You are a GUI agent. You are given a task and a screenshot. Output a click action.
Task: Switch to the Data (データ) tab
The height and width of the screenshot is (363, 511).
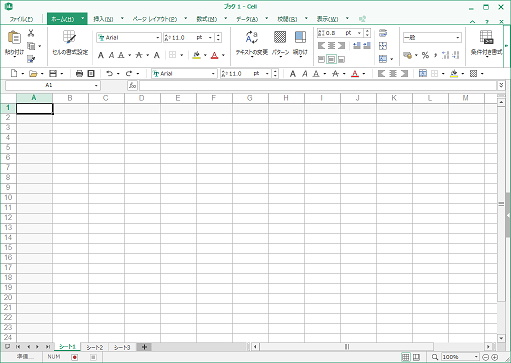pyautogui.click(x=247, y=19)
